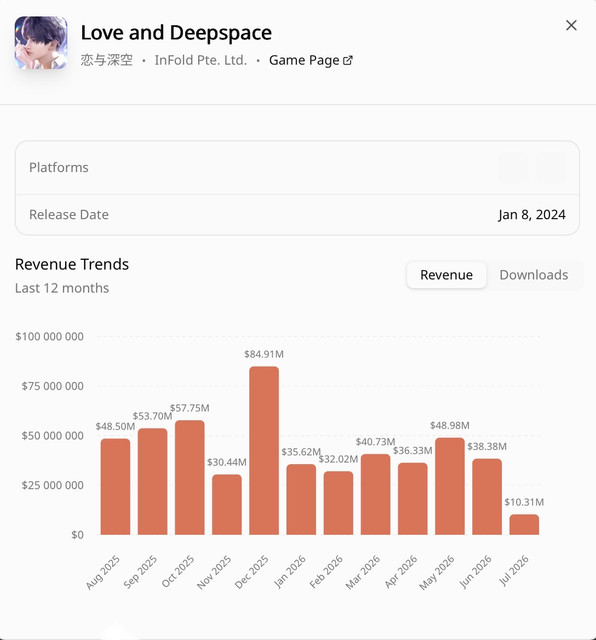Click the Love and Deepspace title text
The image size is (596, 640).
pos(176,33)
